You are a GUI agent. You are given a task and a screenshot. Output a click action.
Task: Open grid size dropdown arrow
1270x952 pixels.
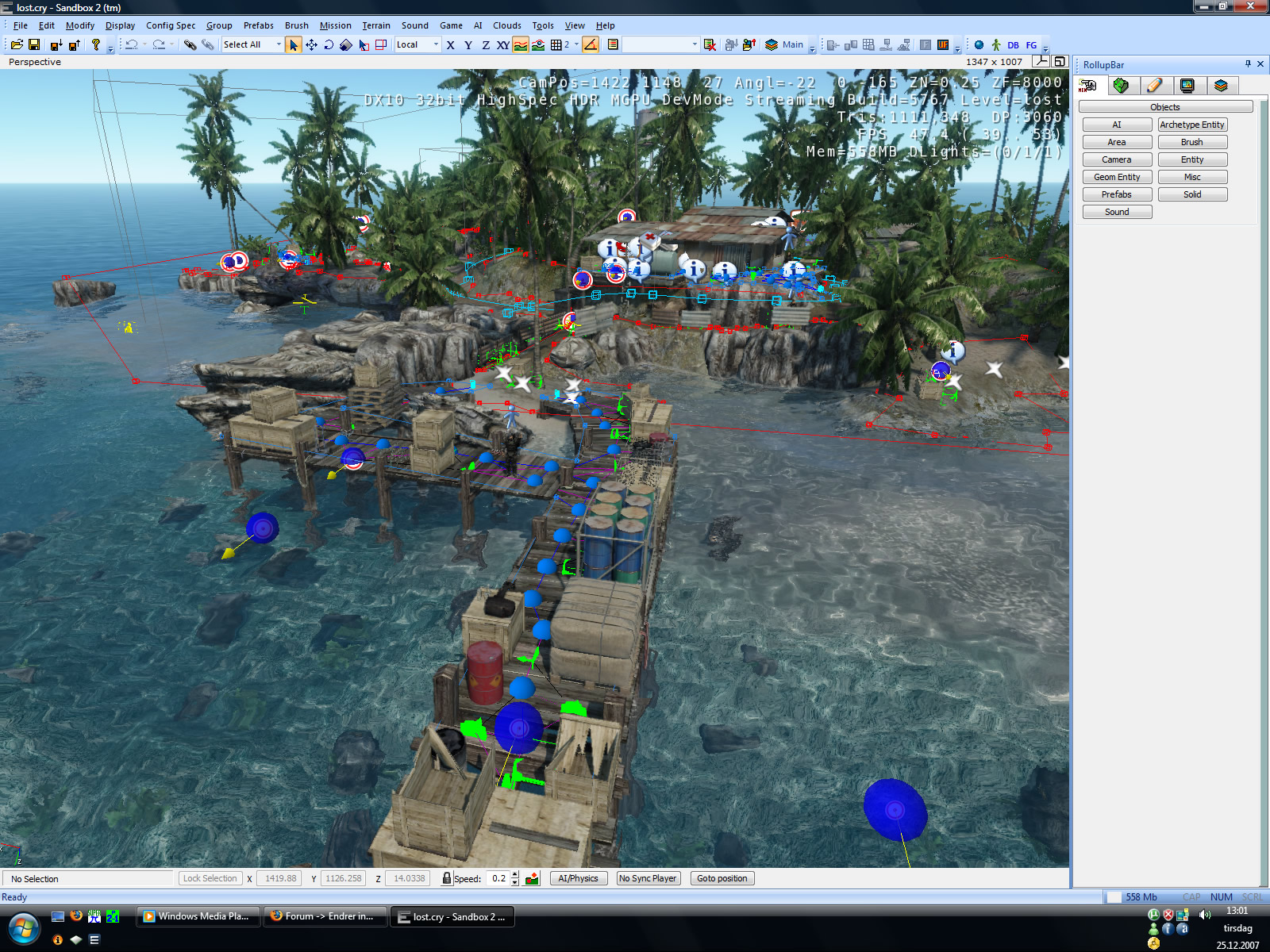576,45
